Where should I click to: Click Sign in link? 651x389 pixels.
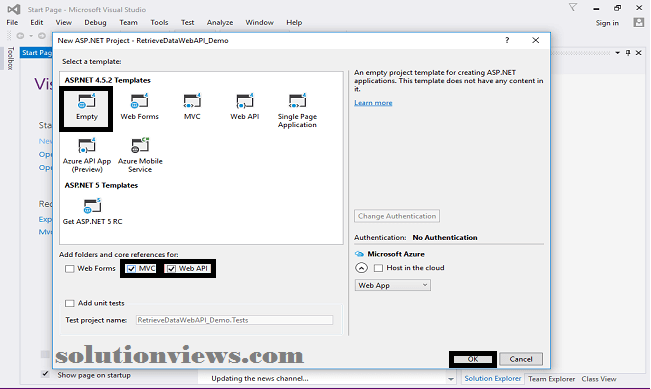click(607, 23)
